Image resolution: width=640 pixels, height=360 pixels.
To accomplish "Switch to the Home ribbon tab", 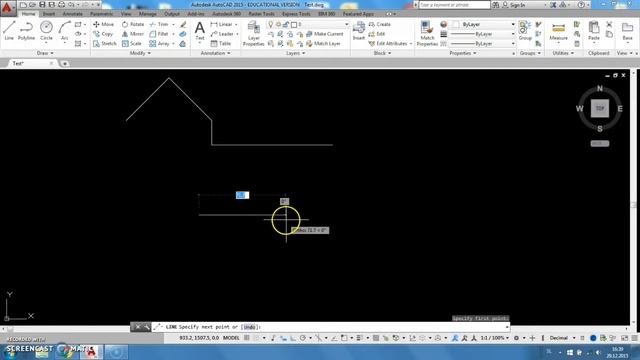I will [x=28, y=14].
